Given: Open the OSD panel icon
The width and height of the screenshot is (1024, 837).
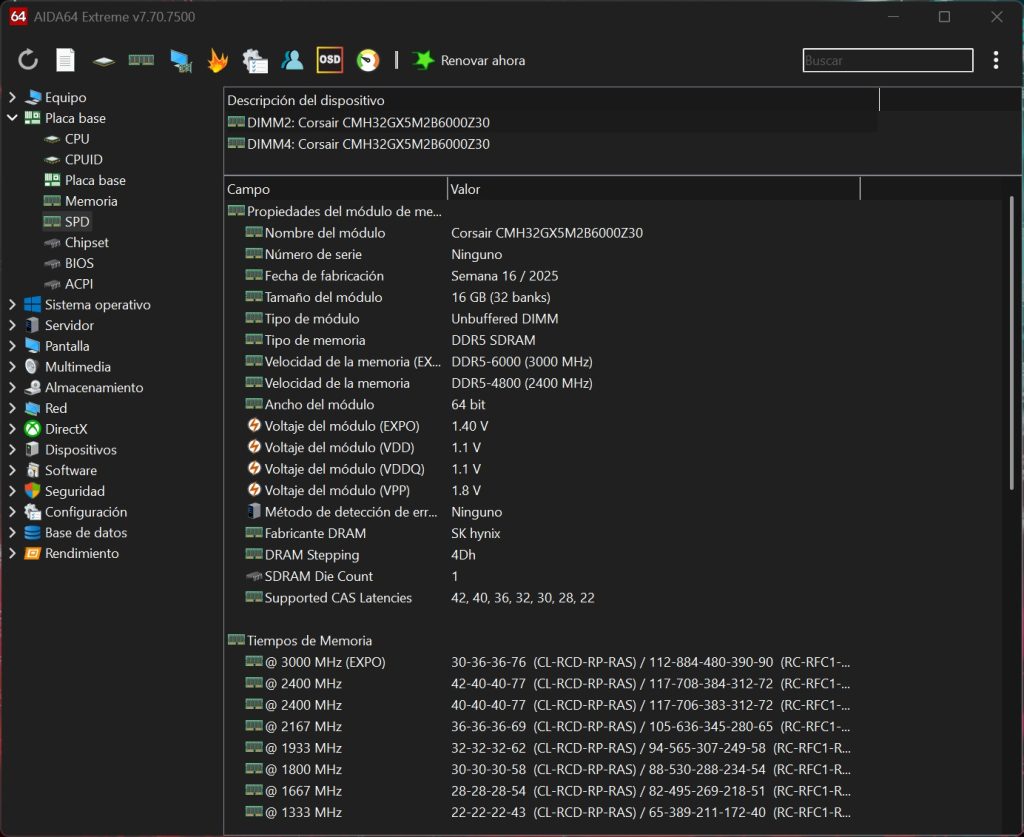Looking at the screenshot, I should tap(329, 59).
